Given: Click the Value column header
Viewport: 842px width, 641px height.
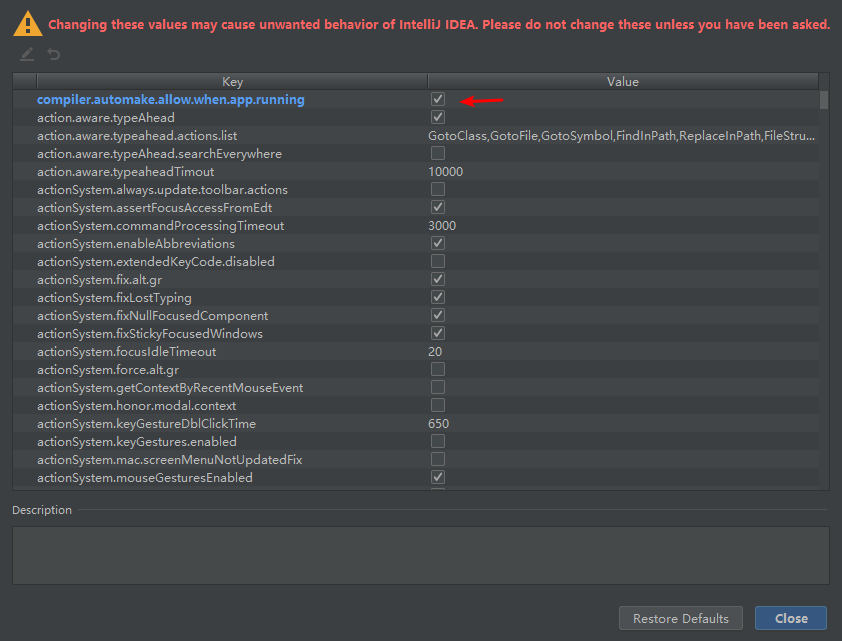Looking at the screenshot, I should point(622,82).
